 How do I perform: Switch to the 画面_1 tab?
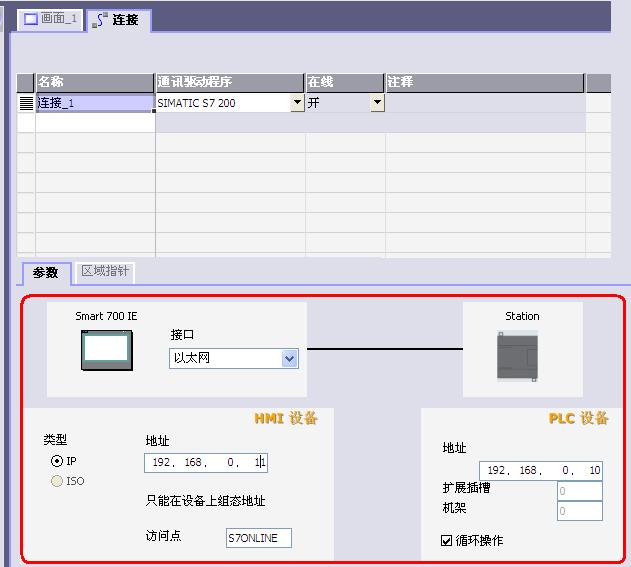point(50,19)
